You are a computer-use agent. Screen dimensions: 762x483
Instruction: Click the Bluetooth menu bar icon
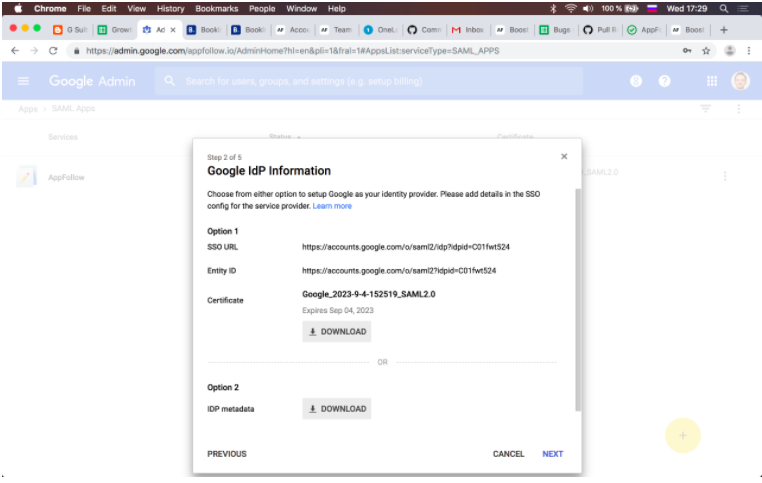[x=553, y=9]
